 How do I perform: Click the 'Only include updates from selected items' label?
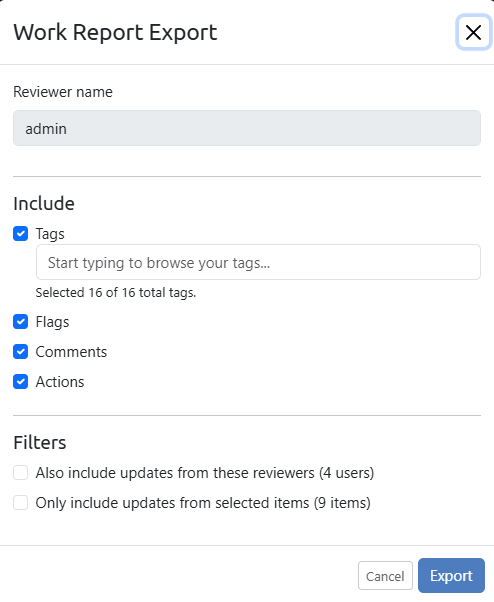pos(203,503)
